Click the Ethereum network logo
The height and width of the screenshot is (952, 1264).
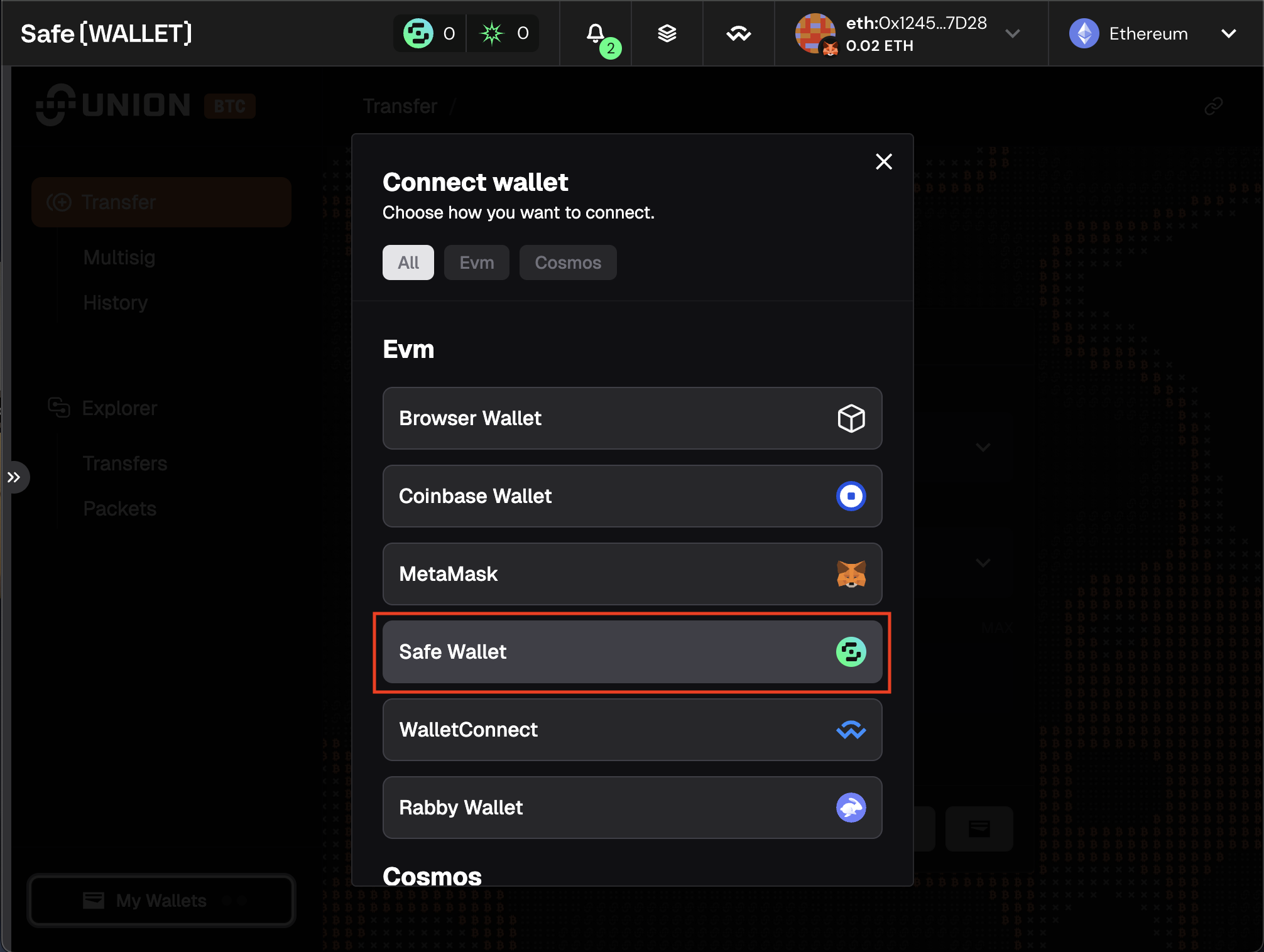pos(1084,33)
